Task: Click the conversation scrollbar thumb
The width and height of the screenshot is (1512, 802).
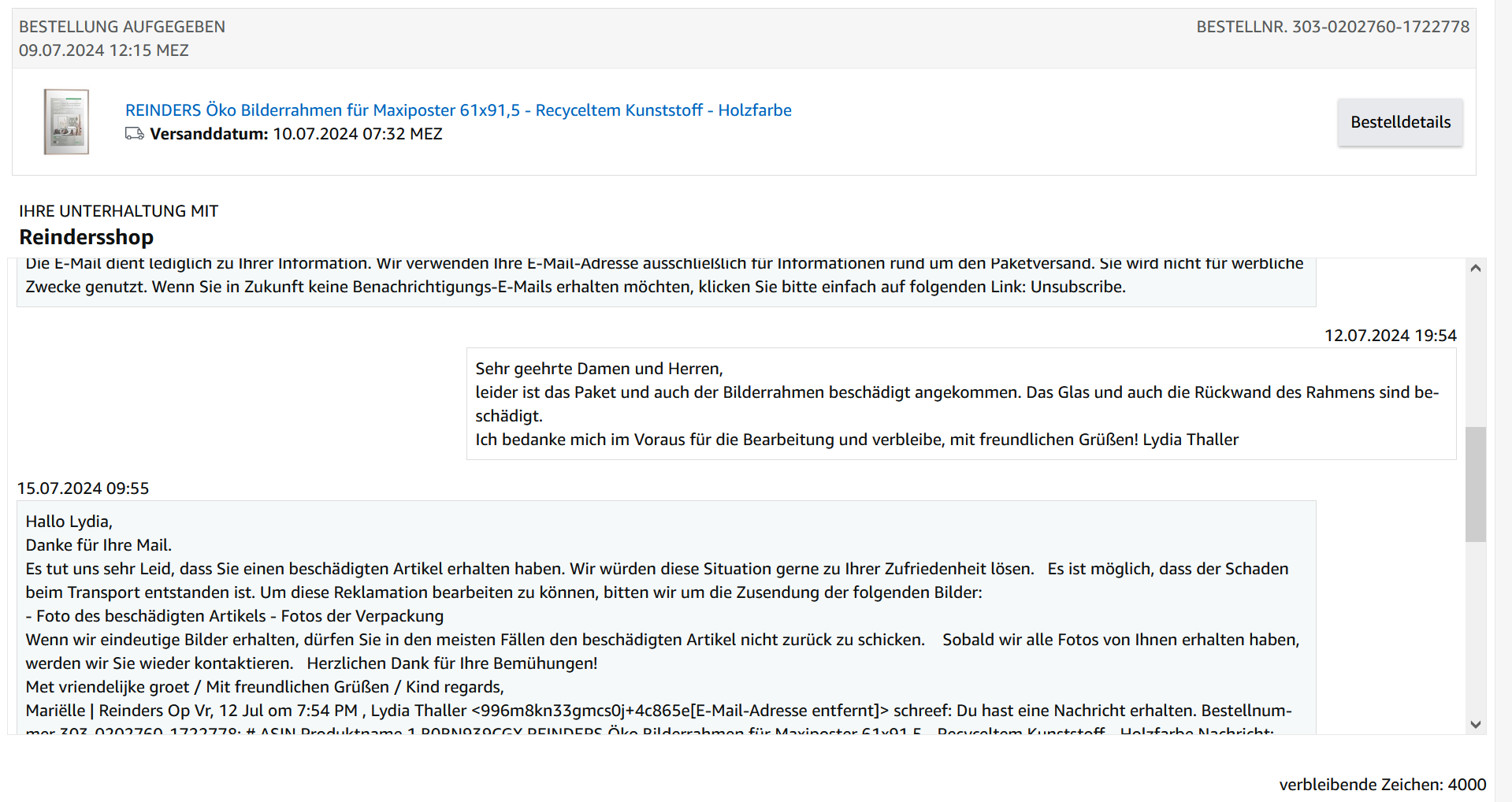Action: point(1475,485)
